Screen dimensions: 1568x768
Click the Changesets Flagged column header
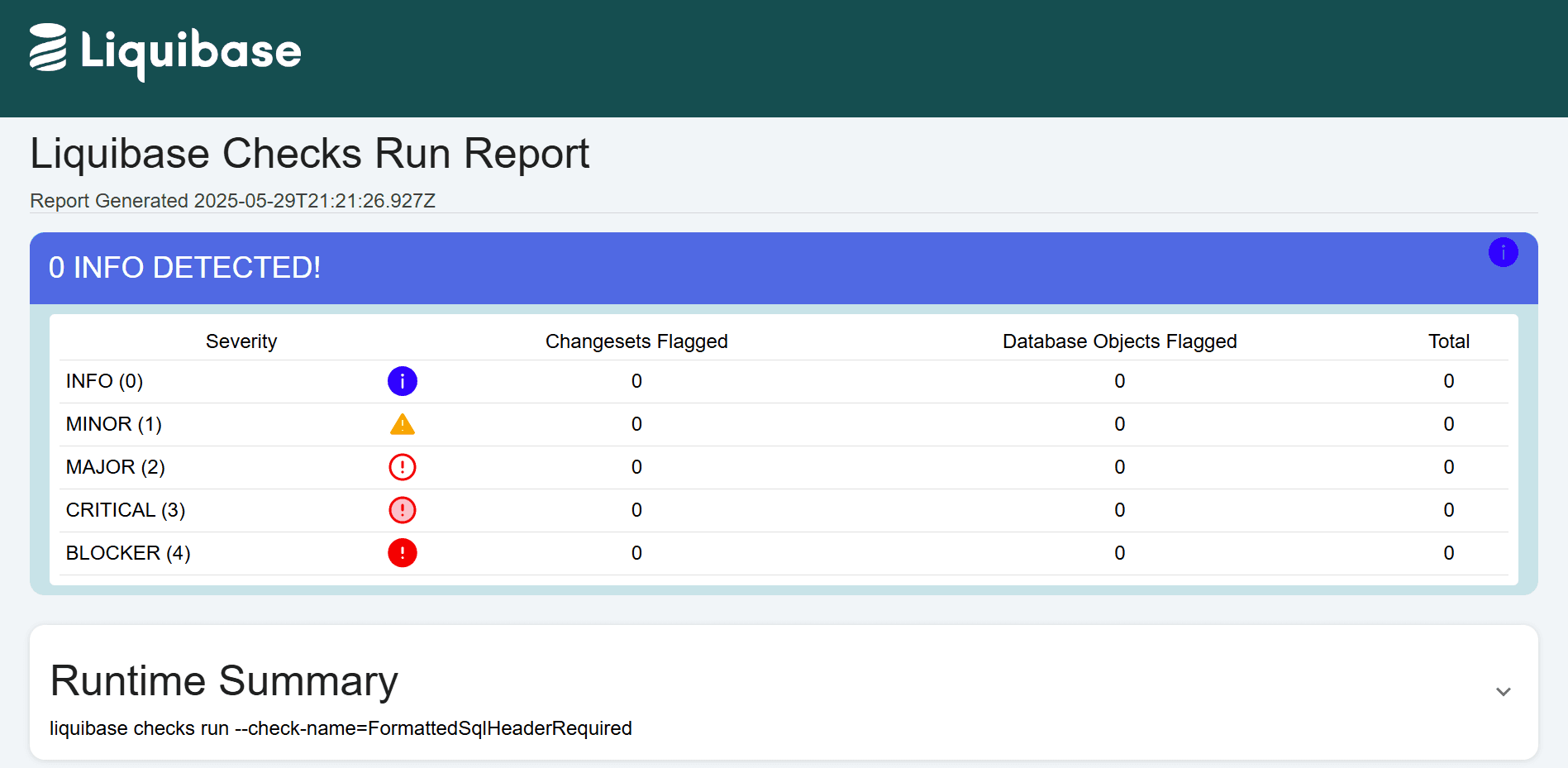click(636, 341)
